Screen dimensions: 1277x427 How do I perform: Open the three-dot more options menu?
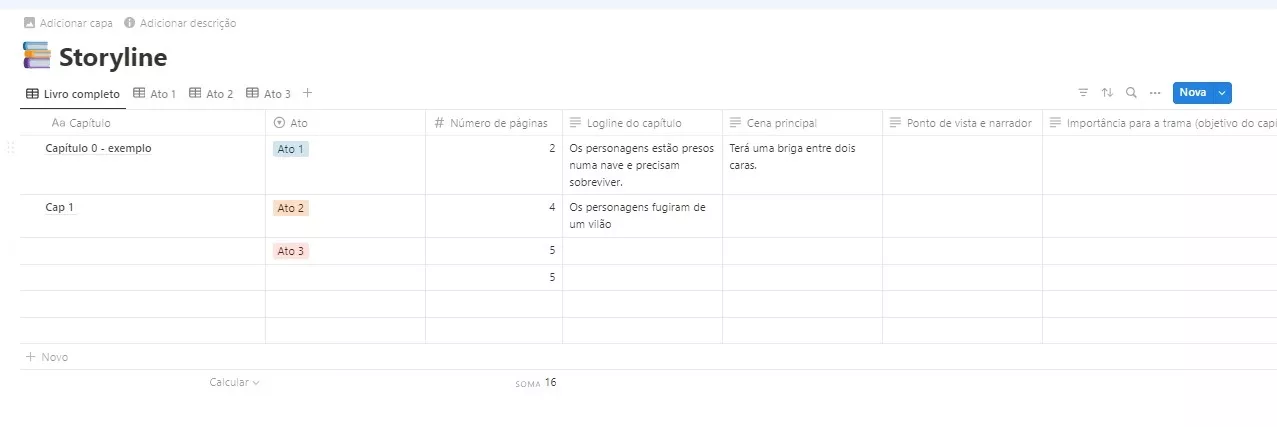pos(1155,93)
